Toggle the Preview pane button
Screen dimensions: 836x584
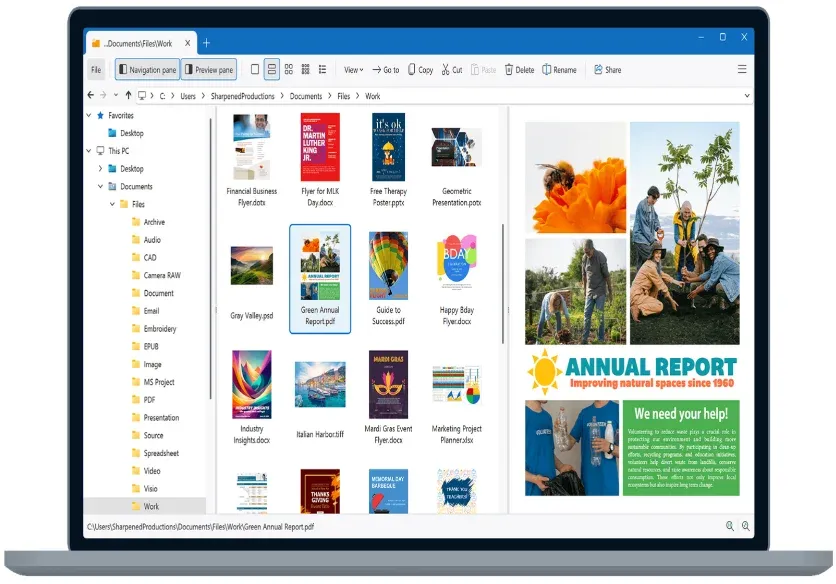[208, 70]
